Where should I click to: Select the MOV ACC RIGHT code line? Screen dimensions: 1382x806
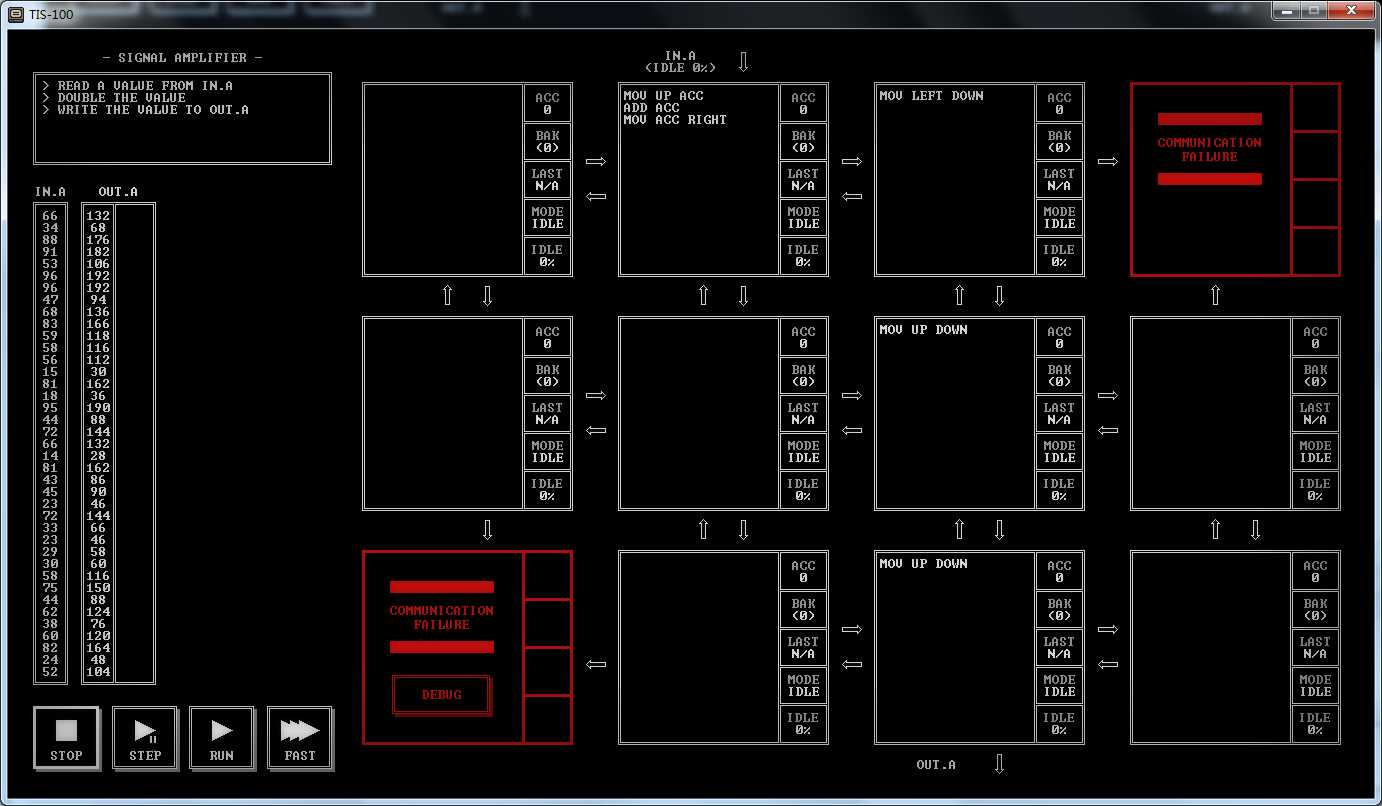675,120
